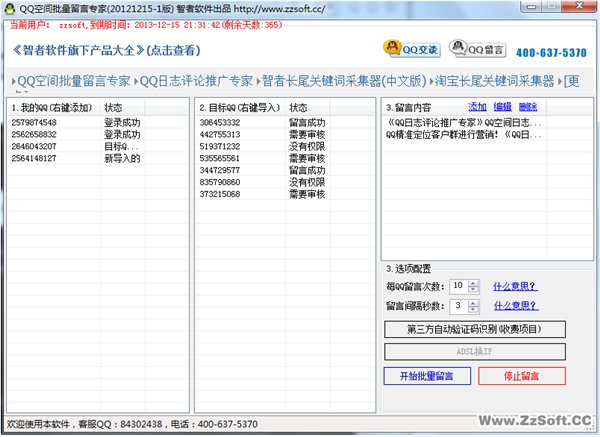Viewport: 600px width, 437px height.
Task: Select message starting 《QQ日志评论推广专家》
Action: [464, 123]
